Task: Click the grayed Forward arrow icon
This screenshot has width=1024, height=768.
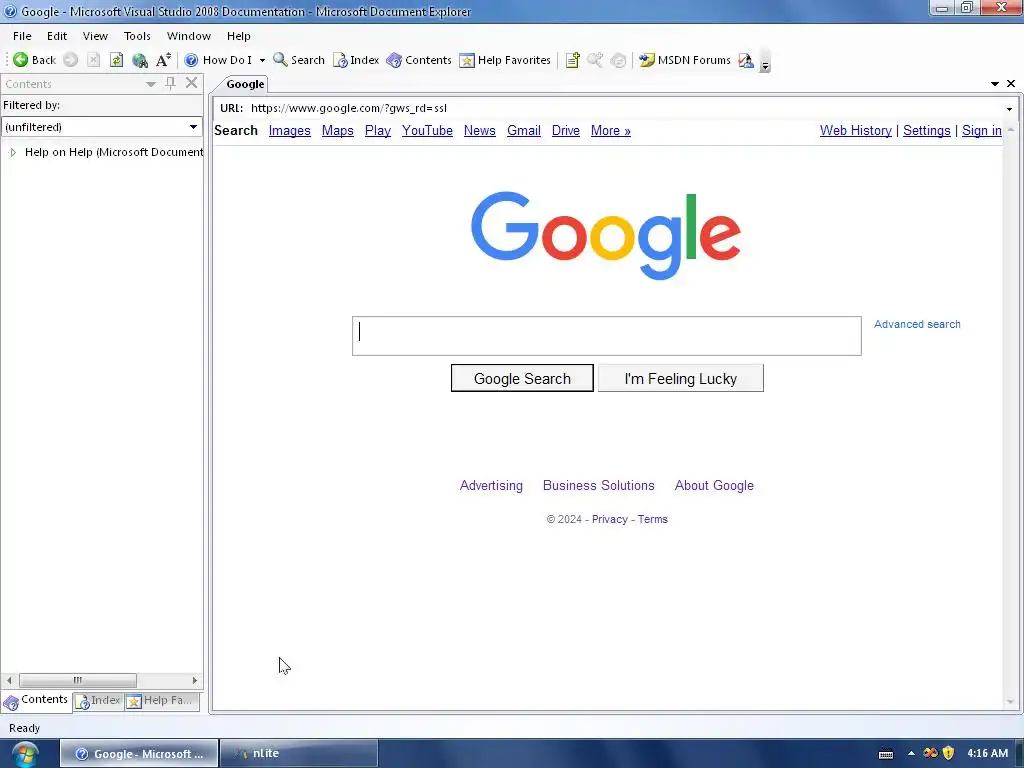Action: point(71,60)
